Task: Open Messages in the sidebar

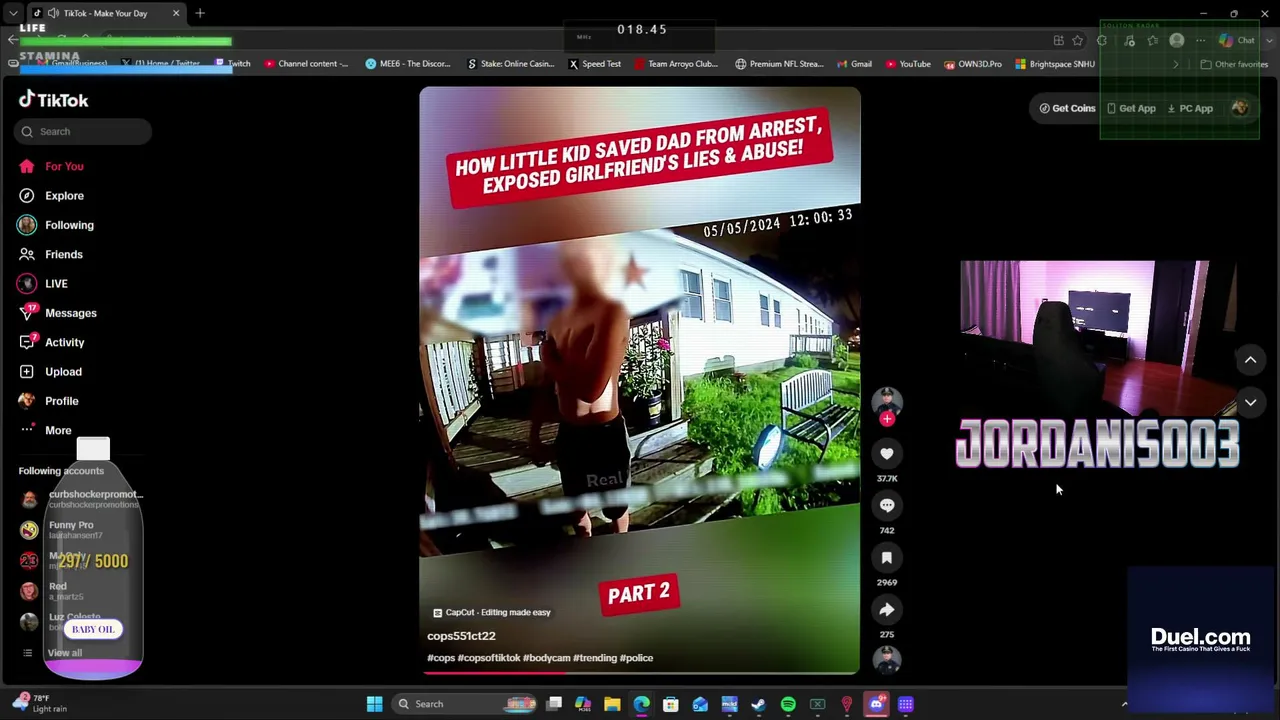Action: [57, 313]
